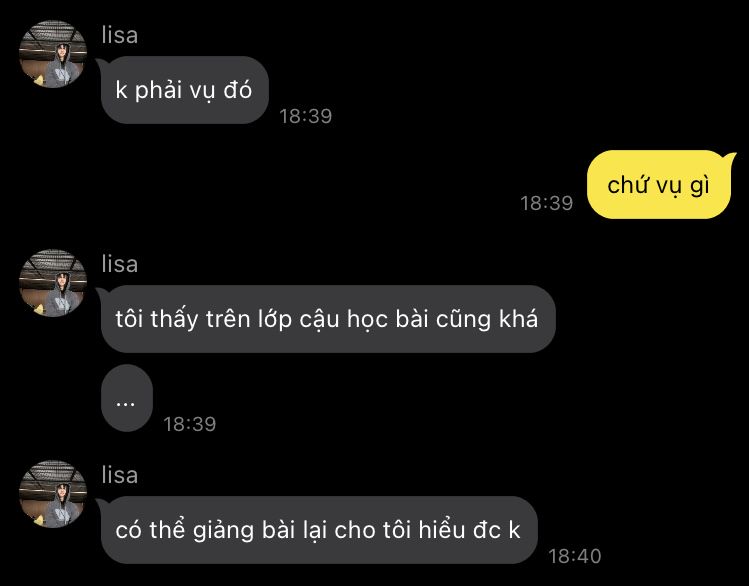Select the message 'k phải vụ đó'
The image size is (749, 586).
(184, 90)
